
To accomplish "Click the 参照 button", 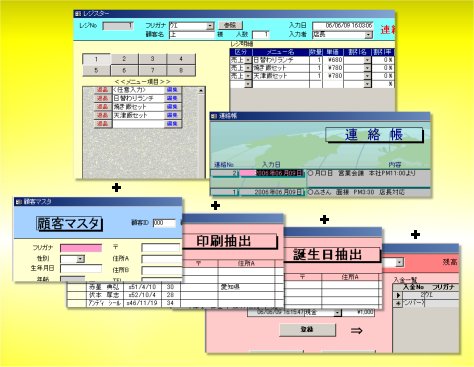I will click(230, 25).
